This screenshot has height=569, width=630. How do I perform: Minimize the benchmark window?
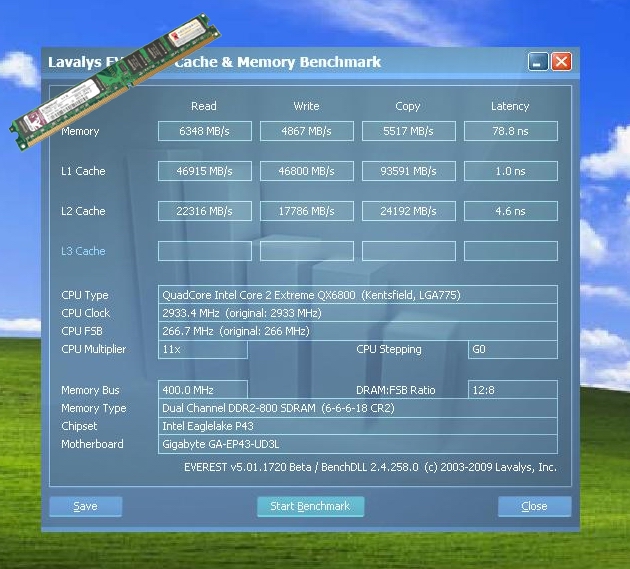pyautogui.click(x=538, y=62)
